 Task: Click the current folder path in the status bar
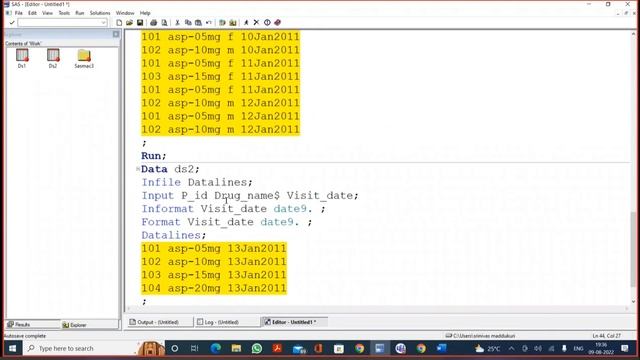click(480, 336)
